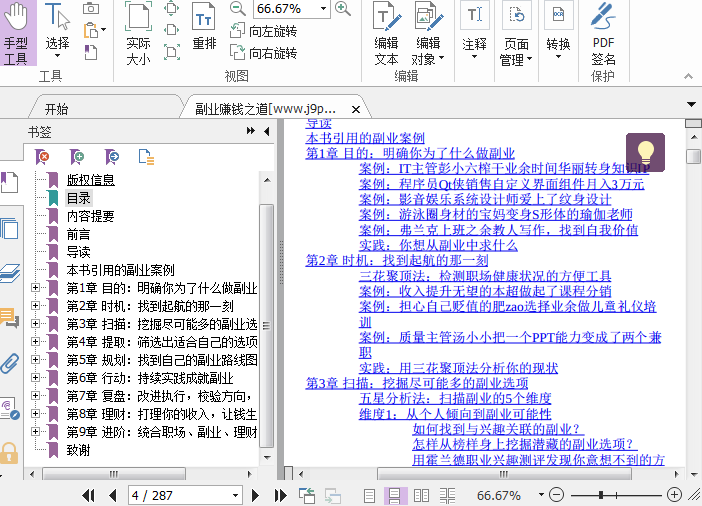Open the 第2章 时机 chapter link

(x=397, y=260)
